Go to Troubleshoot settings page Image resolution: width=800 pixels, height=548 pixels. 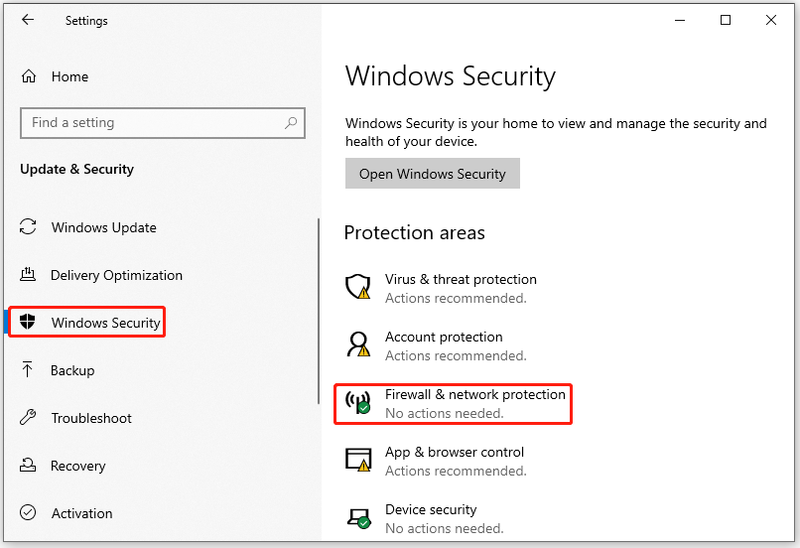[91, 418]
